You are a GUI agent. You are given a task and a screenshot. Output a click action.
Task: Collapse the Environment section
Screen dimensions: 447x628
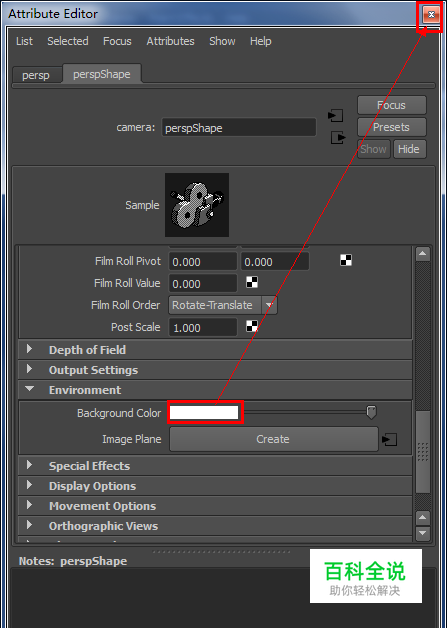(215, 390)
